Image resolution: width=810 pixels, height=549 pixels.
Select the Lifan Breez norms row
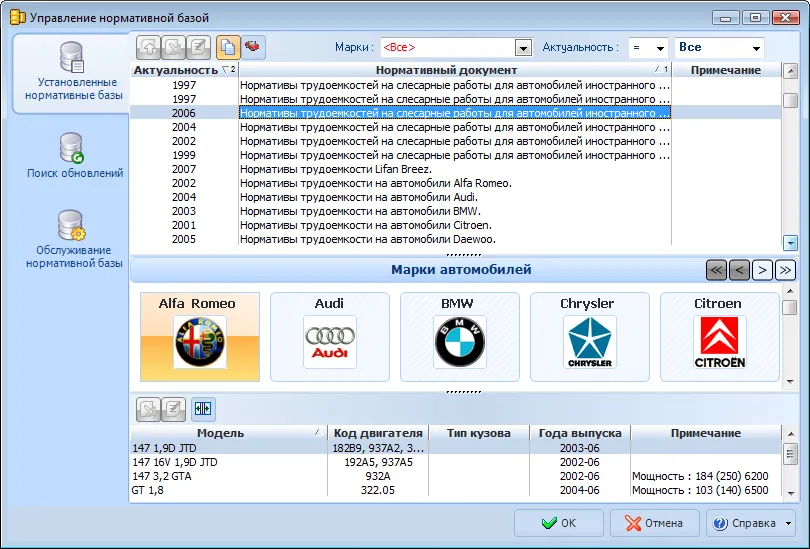point(455,169)
